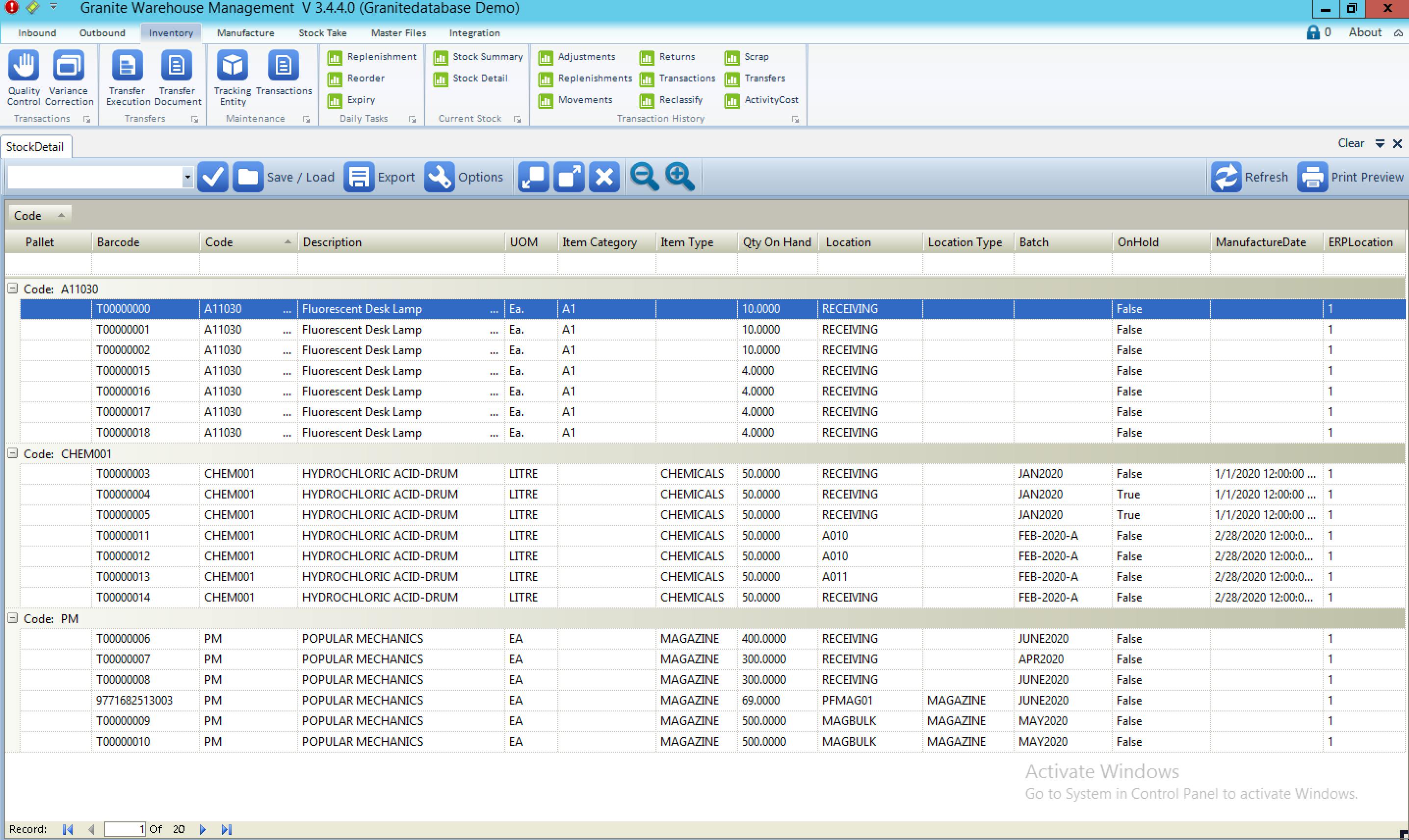Screen dimensions: 1409x840
Task: Switch to the Master Files ribbon tab
Action: pyautogui.click(x=398, y=33)
